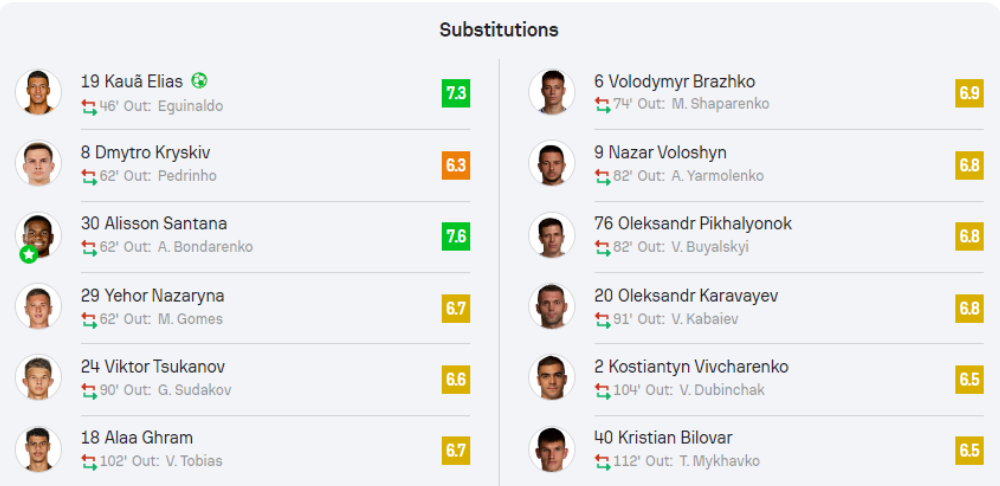Click the Substitutions section heading

tap(499, 30)
